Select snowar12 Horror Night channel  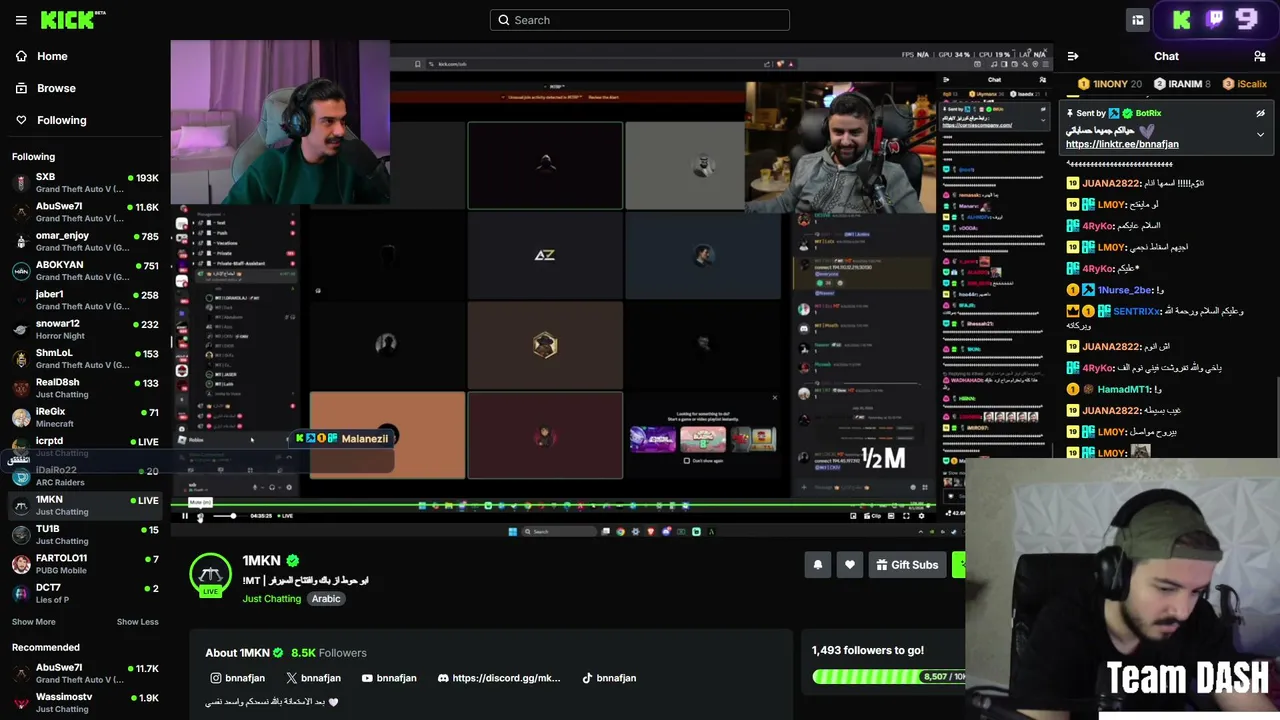(x=85, y=329)
